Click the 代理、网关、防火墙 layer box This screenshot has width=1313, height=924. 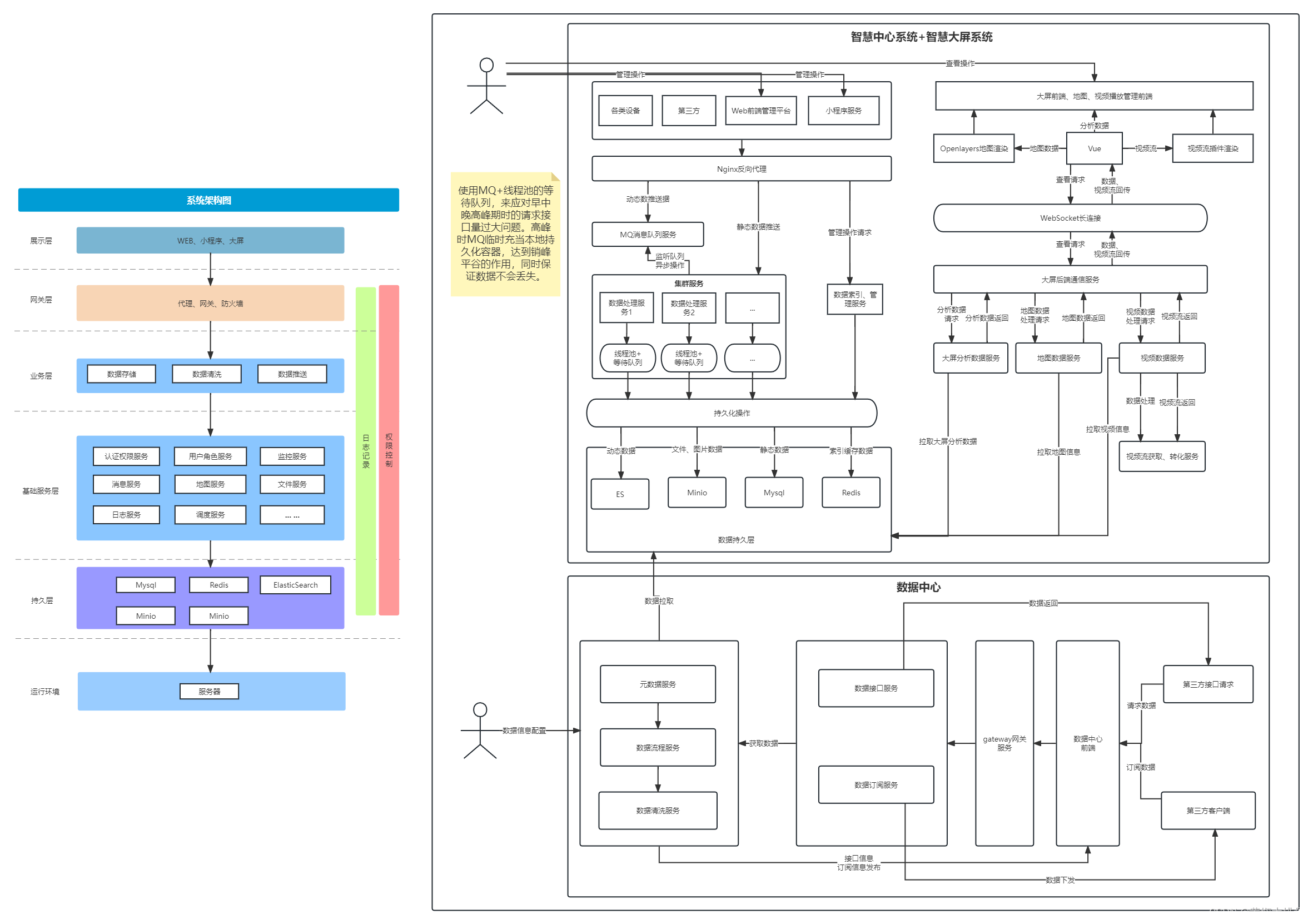(211, 304)
